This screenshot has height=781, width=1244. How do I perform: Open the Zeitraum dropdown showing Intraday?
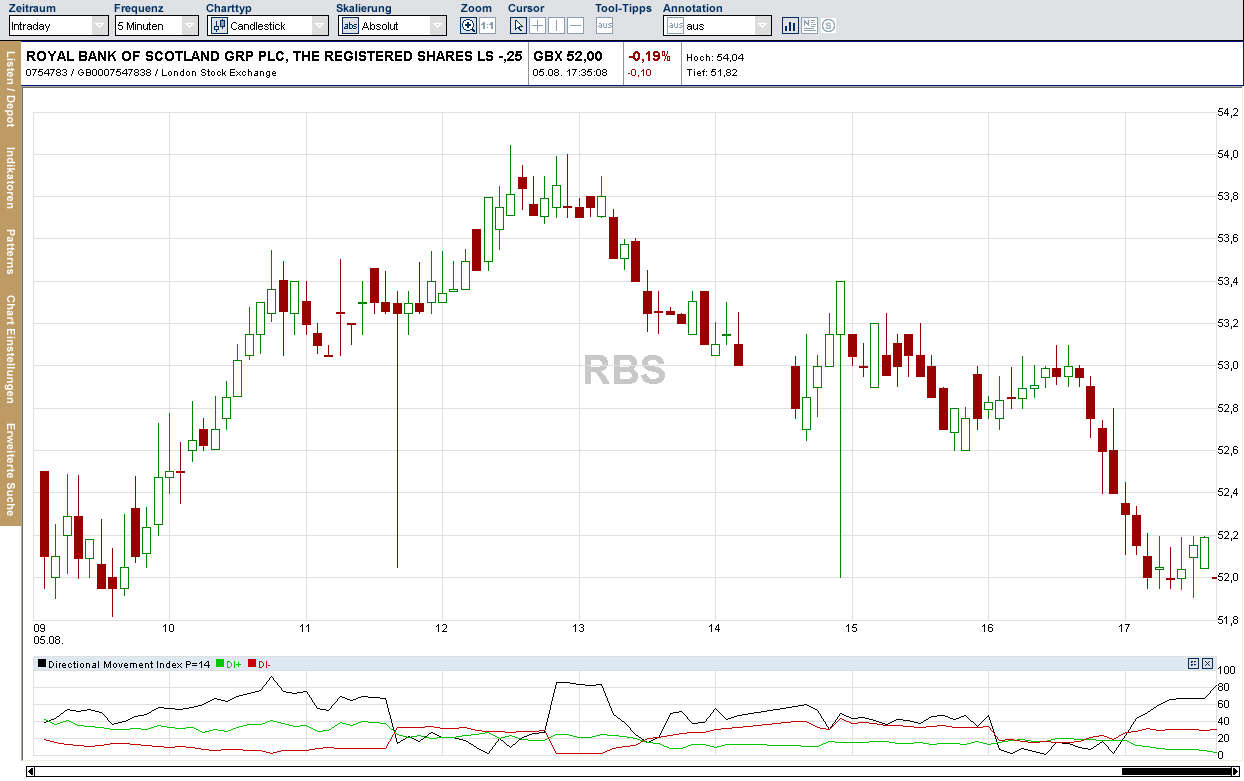[x=100, y=26]
